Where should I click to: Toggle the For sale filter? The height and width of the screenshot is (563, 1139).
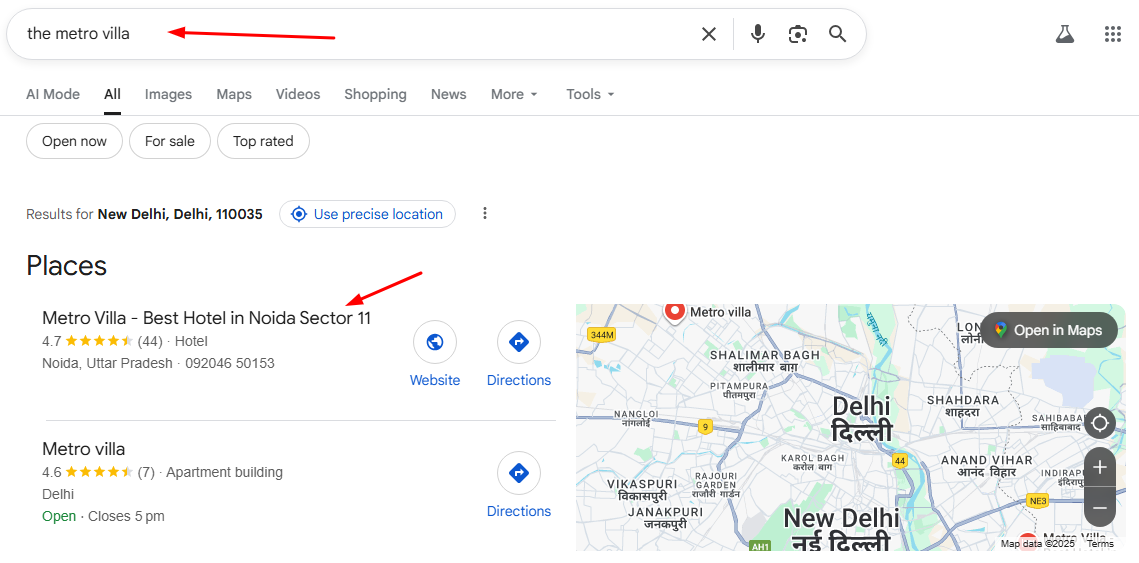170,141
